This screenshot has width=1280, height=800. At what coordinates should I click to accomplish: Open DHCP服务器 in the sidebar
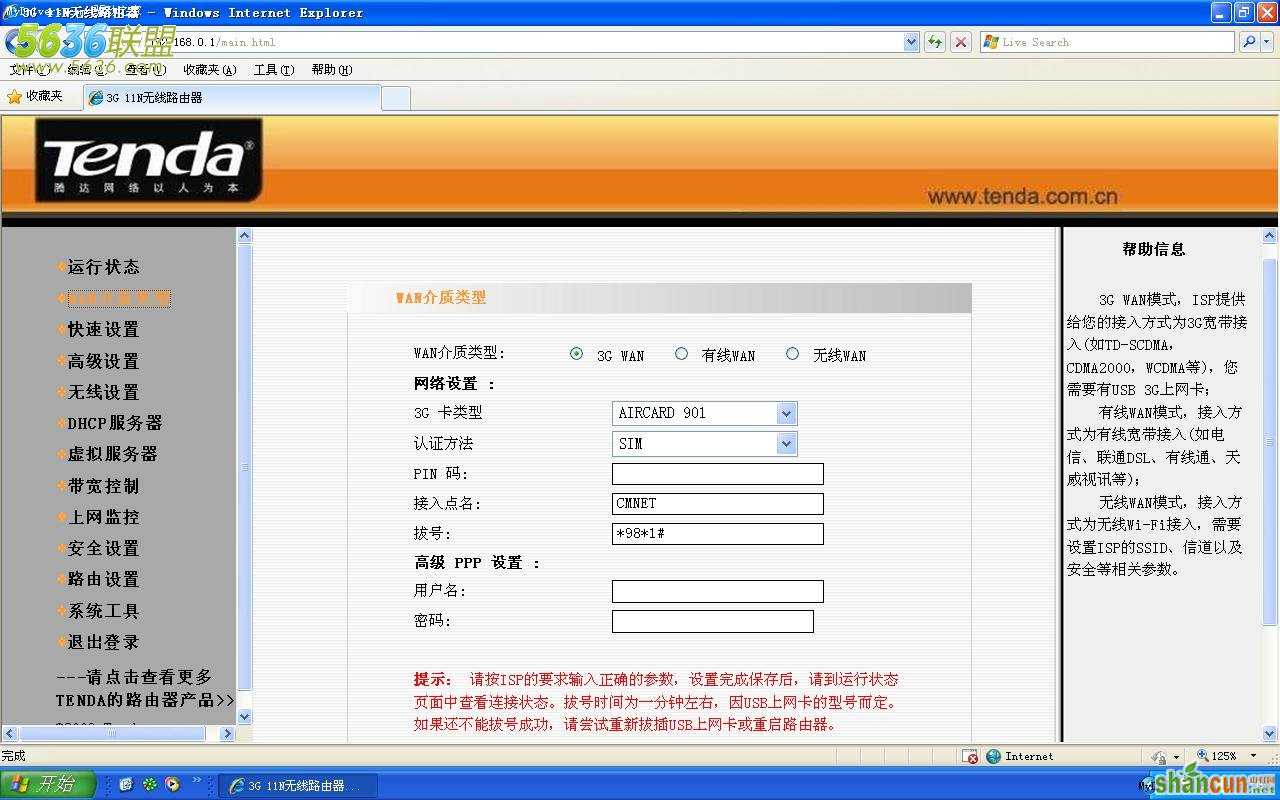pyautogui.click(x=115, y=423)
